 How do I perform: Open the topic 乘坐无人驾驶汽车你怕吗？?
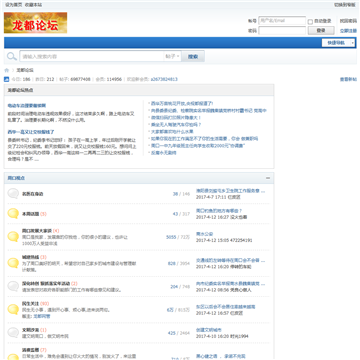tap(176, 125)
